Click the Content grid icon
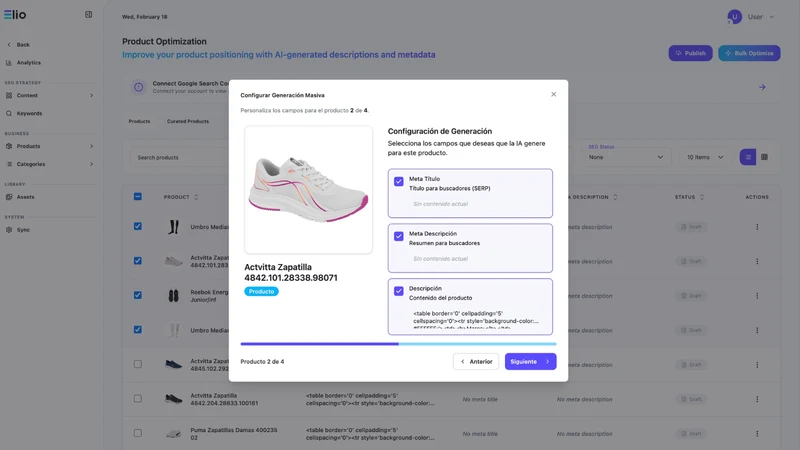 pos(9,95)
